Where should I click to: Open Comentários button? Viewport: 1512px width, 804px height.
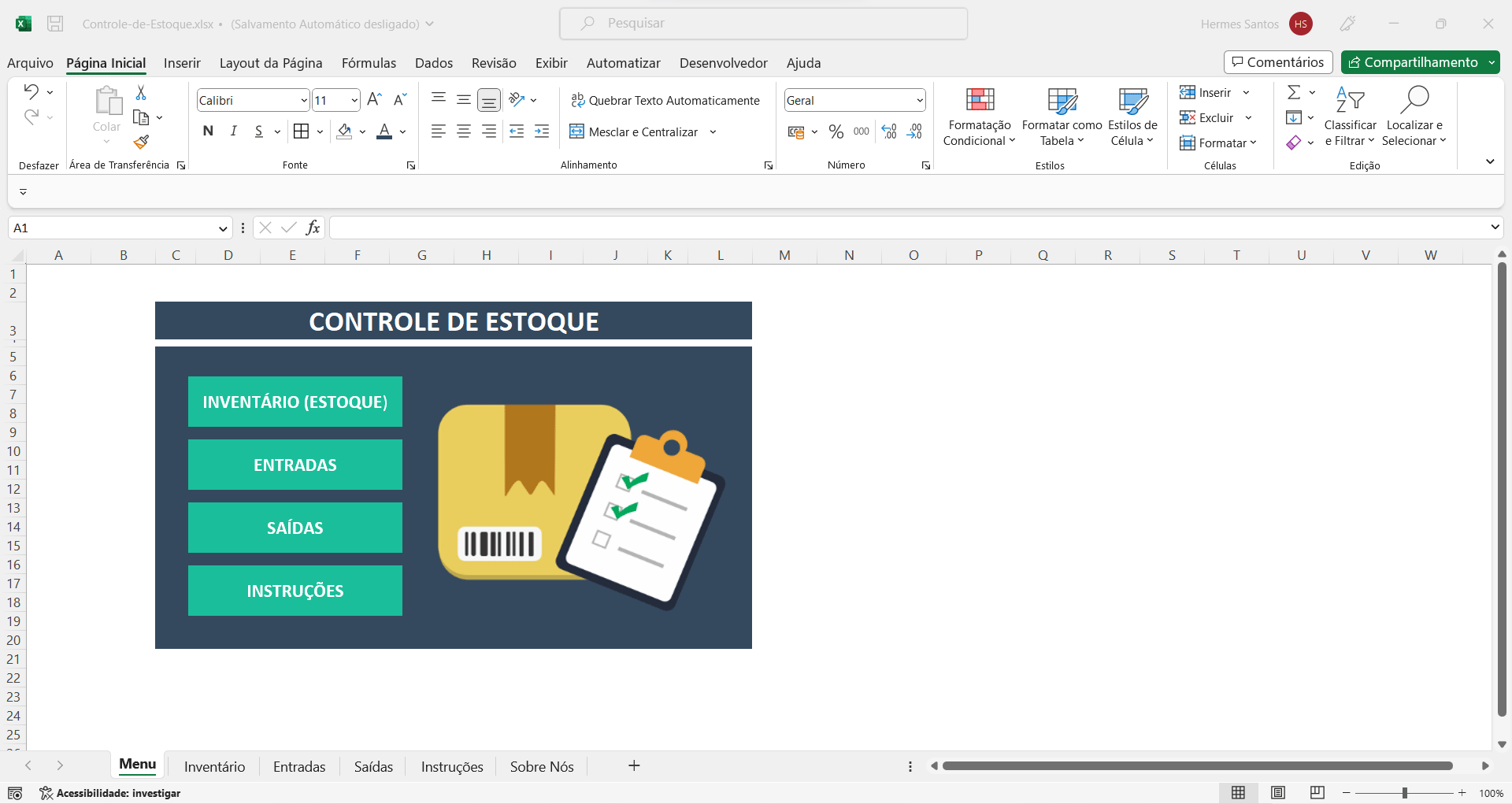point(1278,62)
